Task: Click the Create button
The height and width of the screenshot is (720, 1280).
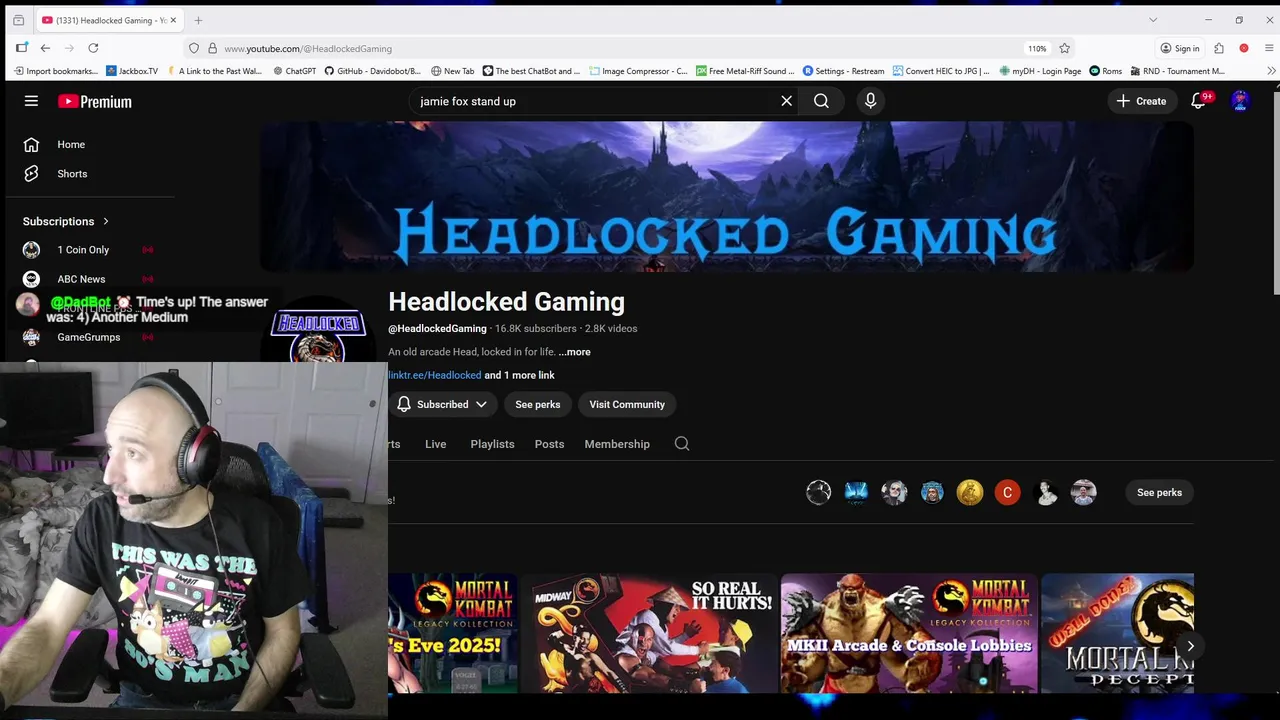Action: click(1142, 101)
